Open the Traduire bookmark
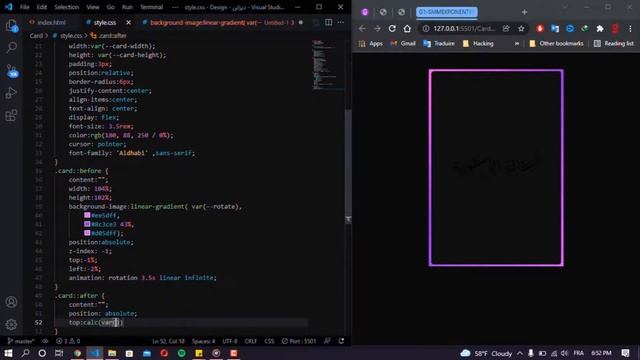 pos(439,44)
